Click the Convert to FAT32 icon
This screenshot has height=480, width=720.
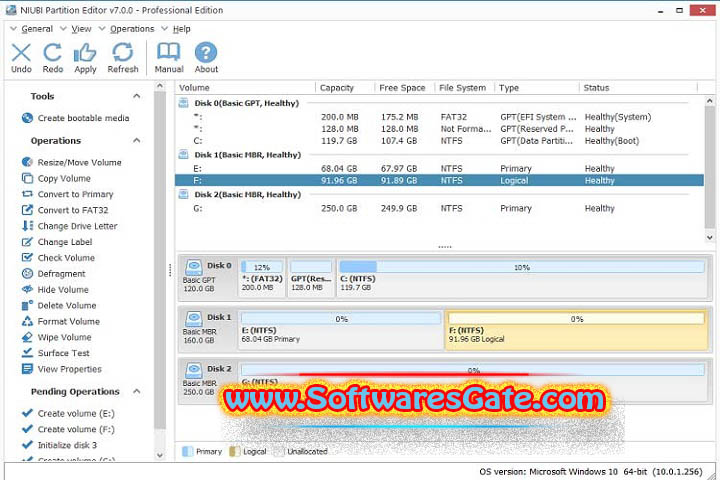[x=27, y=210]
